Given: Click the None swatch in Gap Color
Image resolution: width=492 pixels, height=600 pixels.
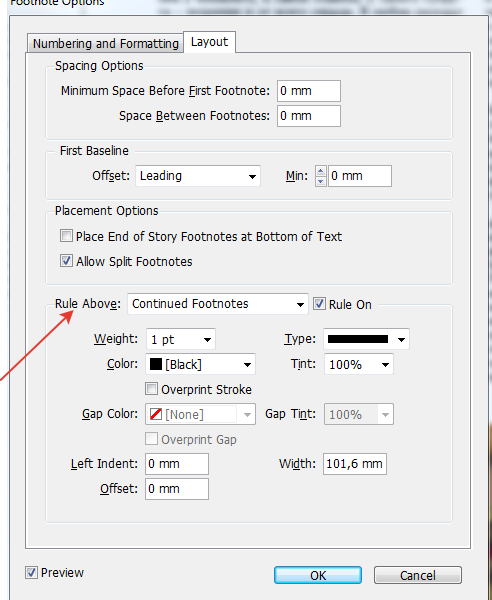Looking at the screenshot, I should click(x=156, y=414).
